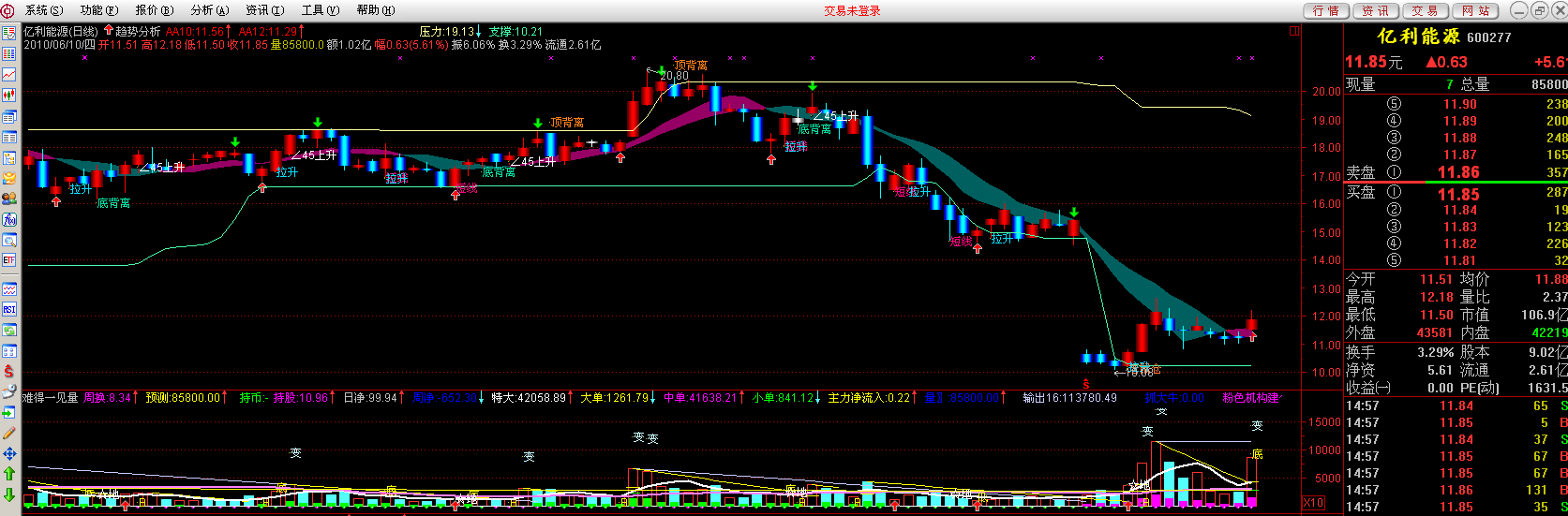Image resolution: width=1568 pixels, height=516 pixels.
Task: Click the 净资 value 5.61
Action: [1441, 370]
